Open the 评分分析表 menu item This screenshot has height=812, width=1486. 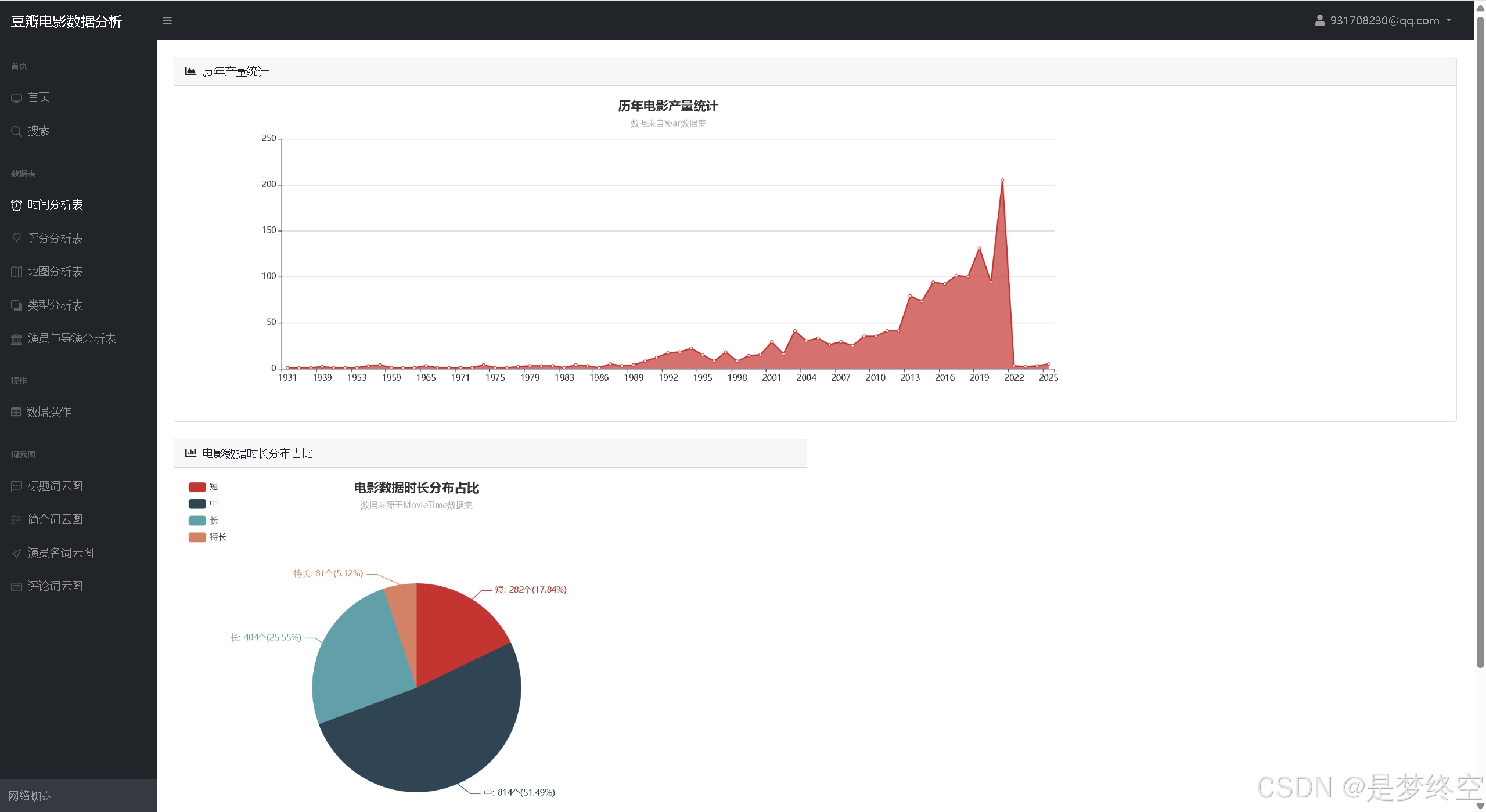55,239
